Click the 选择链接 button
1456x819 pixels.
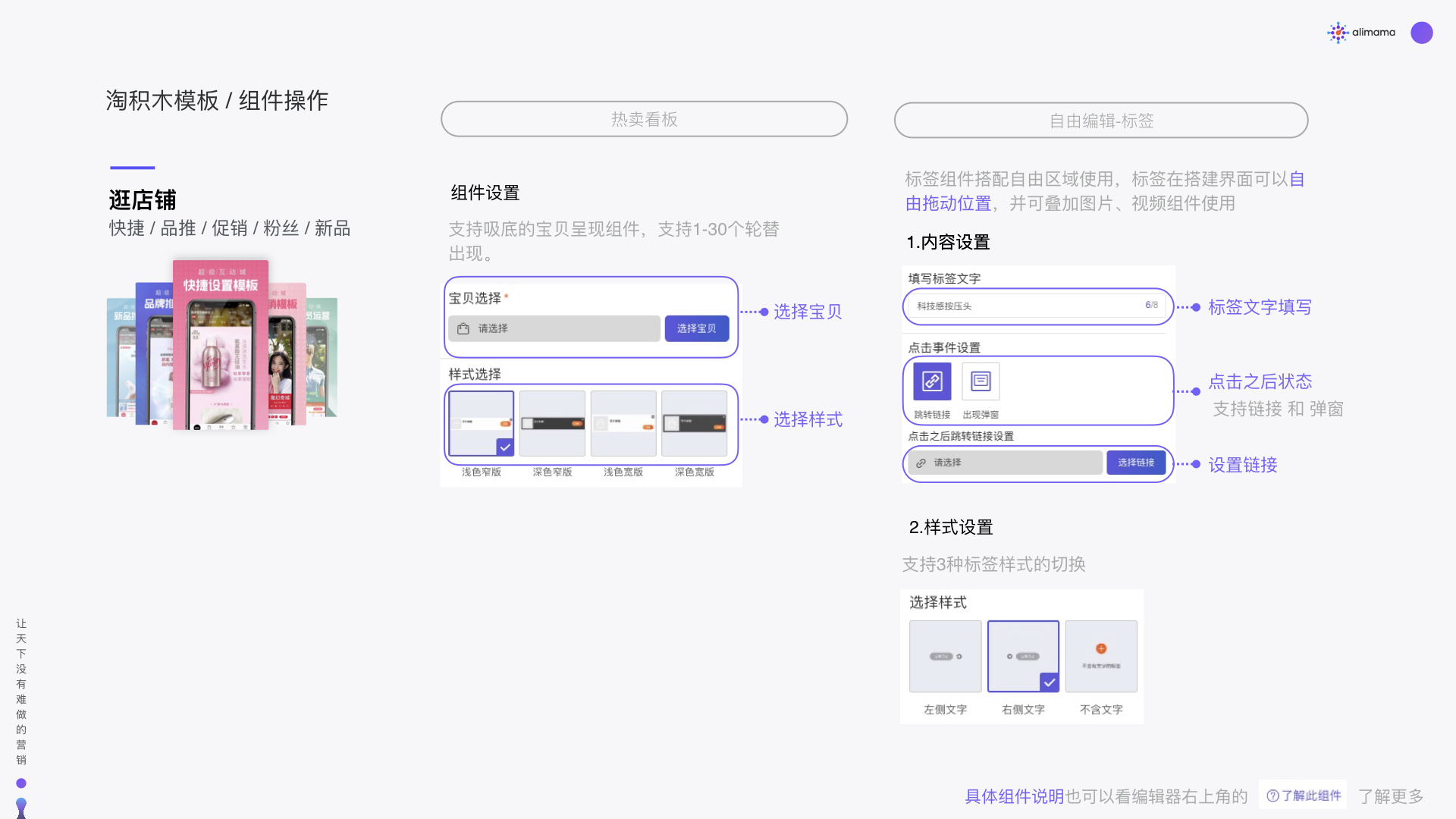pos(1136,463)
